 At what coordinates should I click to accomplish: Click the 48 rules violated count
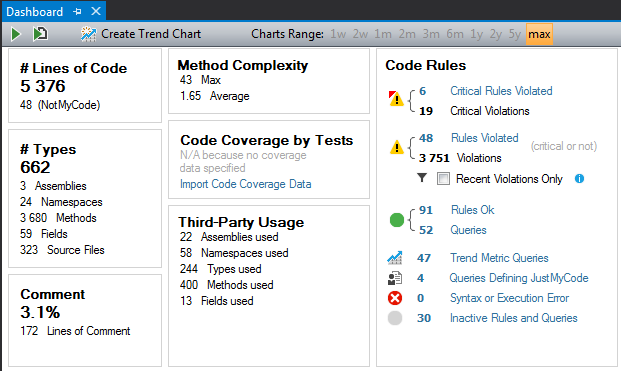click(426, 138)
